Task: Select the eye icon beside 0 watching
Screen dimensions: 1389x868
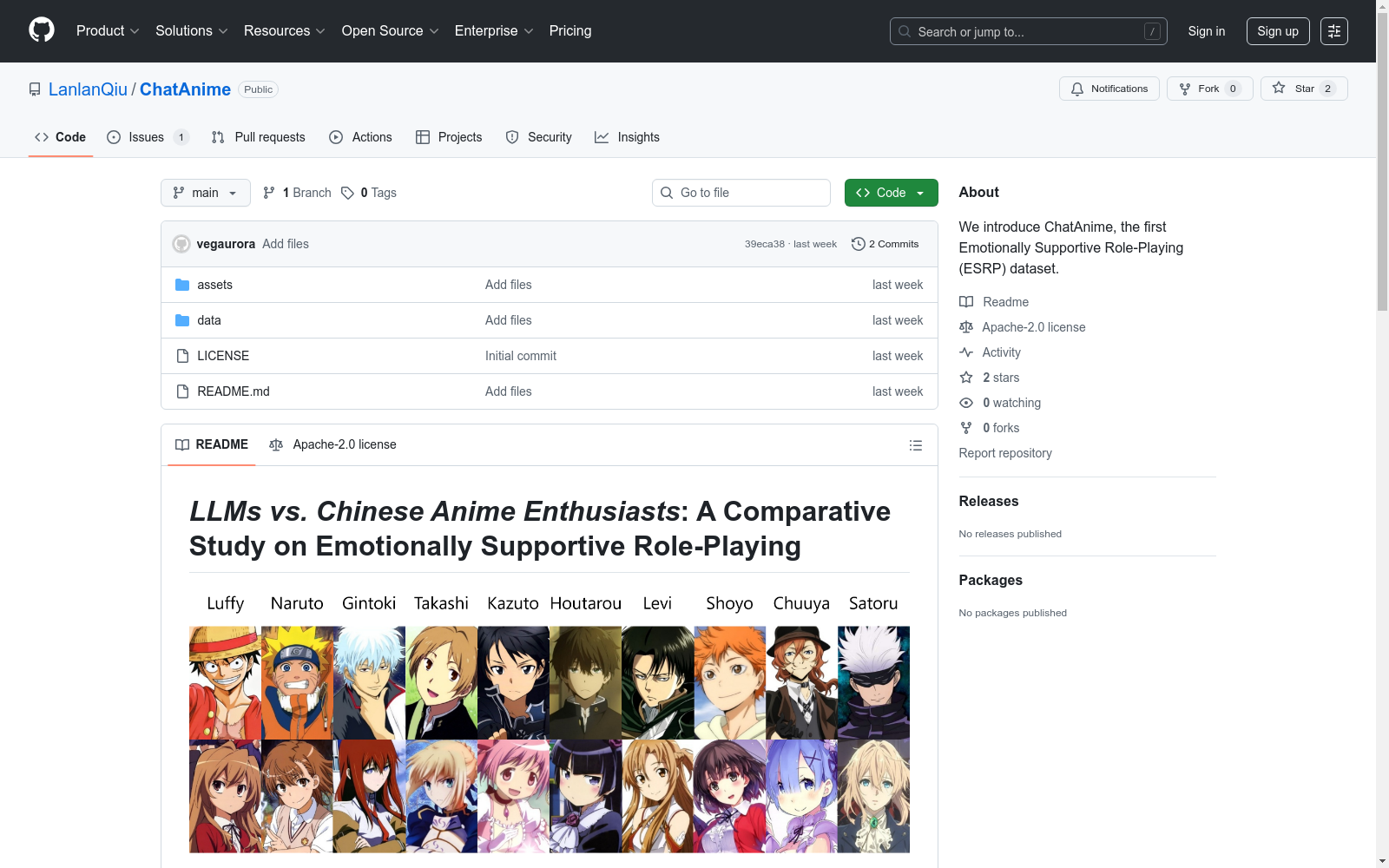Action: [x=966, y=403]
